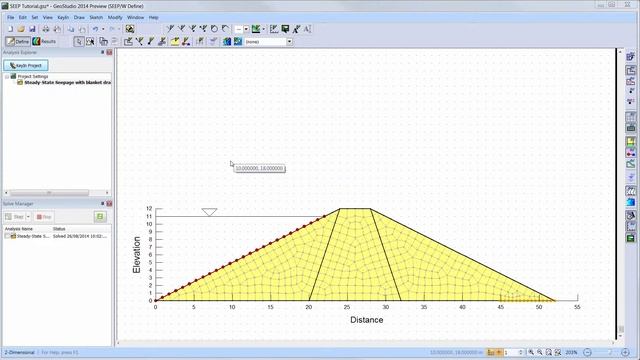Open the Draw menu

click(79, 18)
